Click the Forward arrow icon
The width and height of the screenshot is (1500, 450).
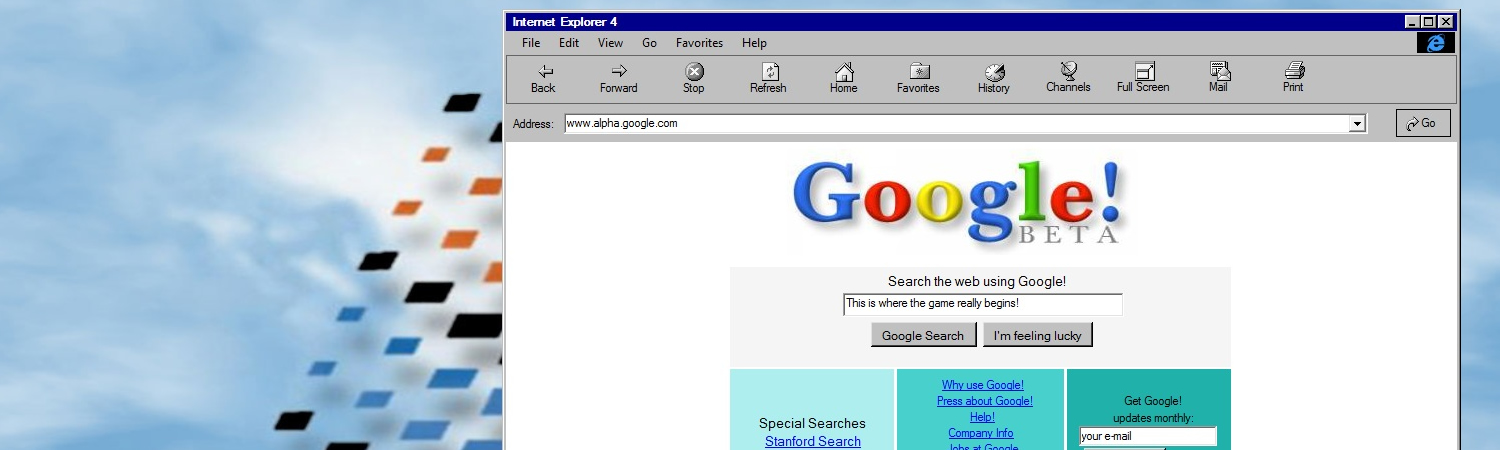[619, 72]
